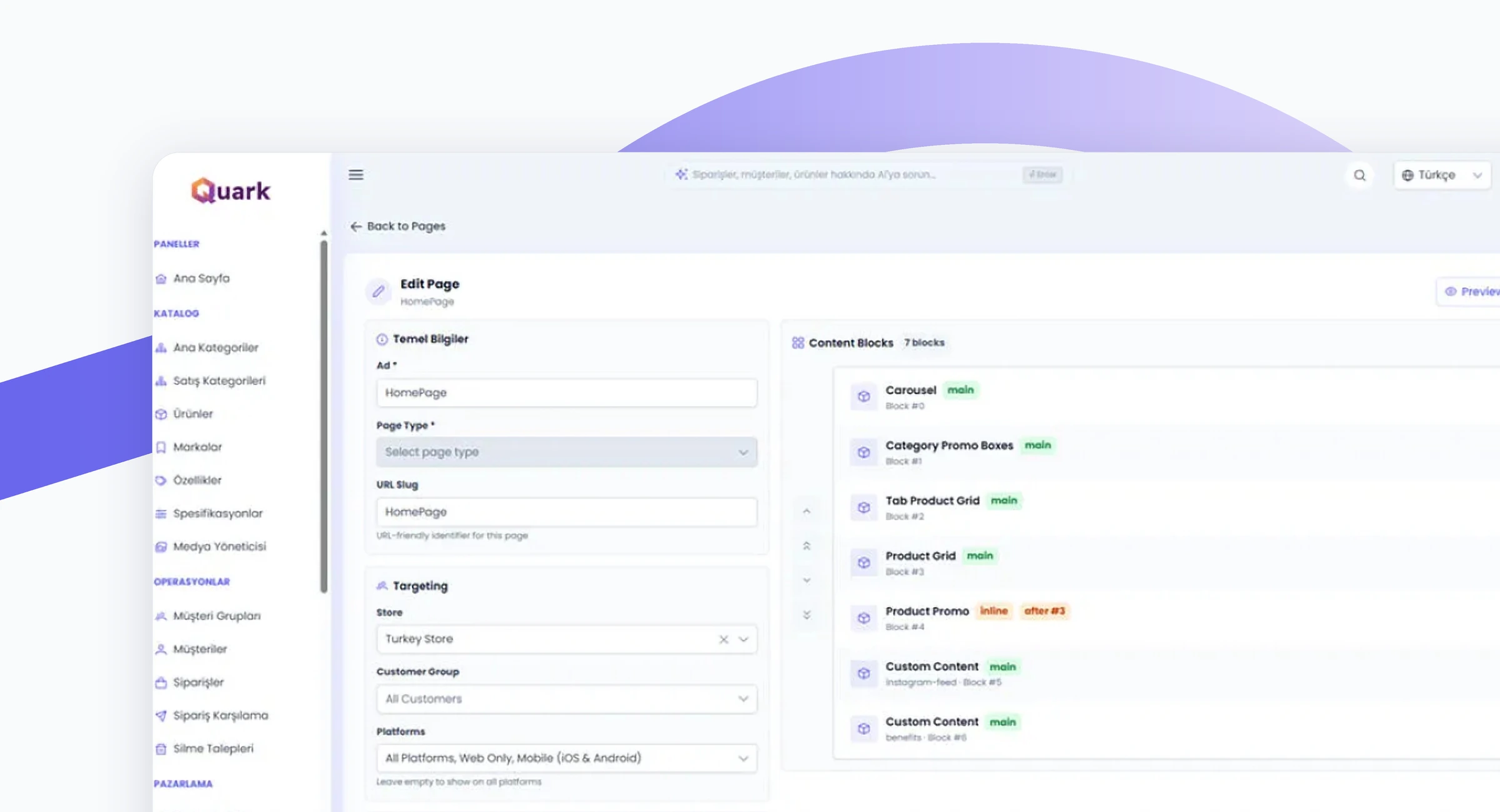Open the Platforms dropdown
1500x812 pixels.
566,758
